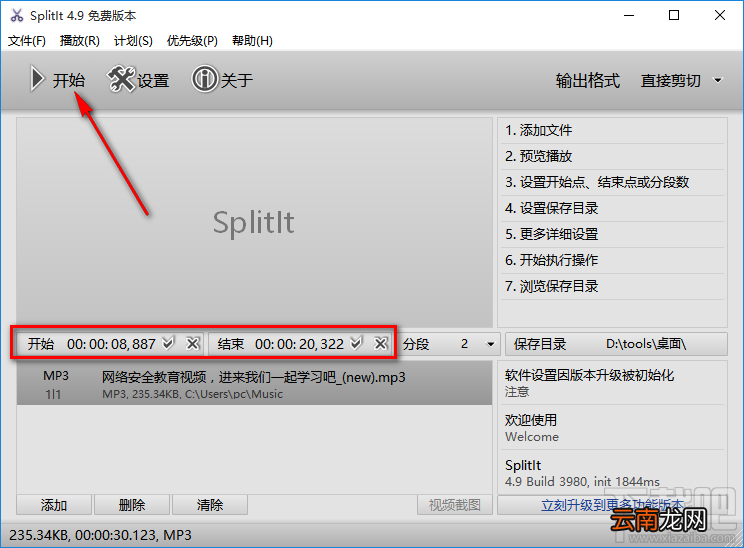This screenshot has height=548, width=744.
Task: Open the 播放(R) menu
Action: click(x=80, y=41)
